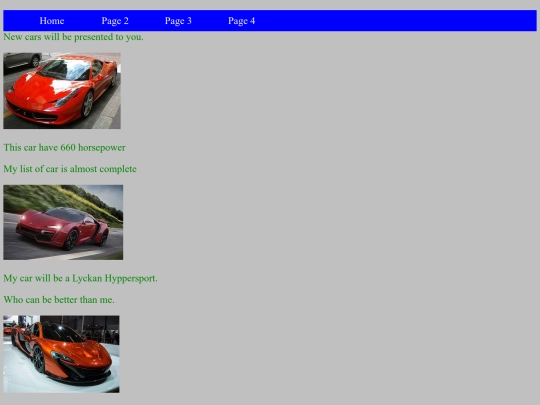Open the Home navigation link

click(52, 21)
